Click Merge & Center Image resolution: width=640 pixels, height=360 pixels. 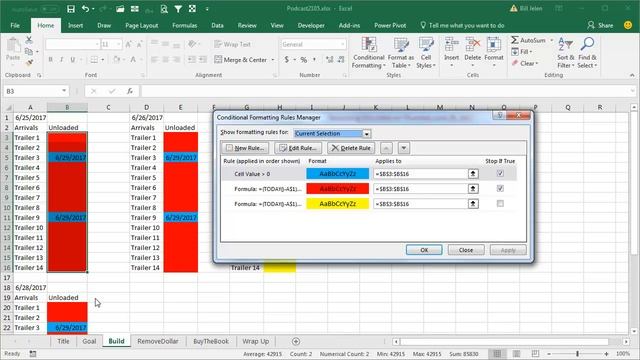(x=241, y=60)
